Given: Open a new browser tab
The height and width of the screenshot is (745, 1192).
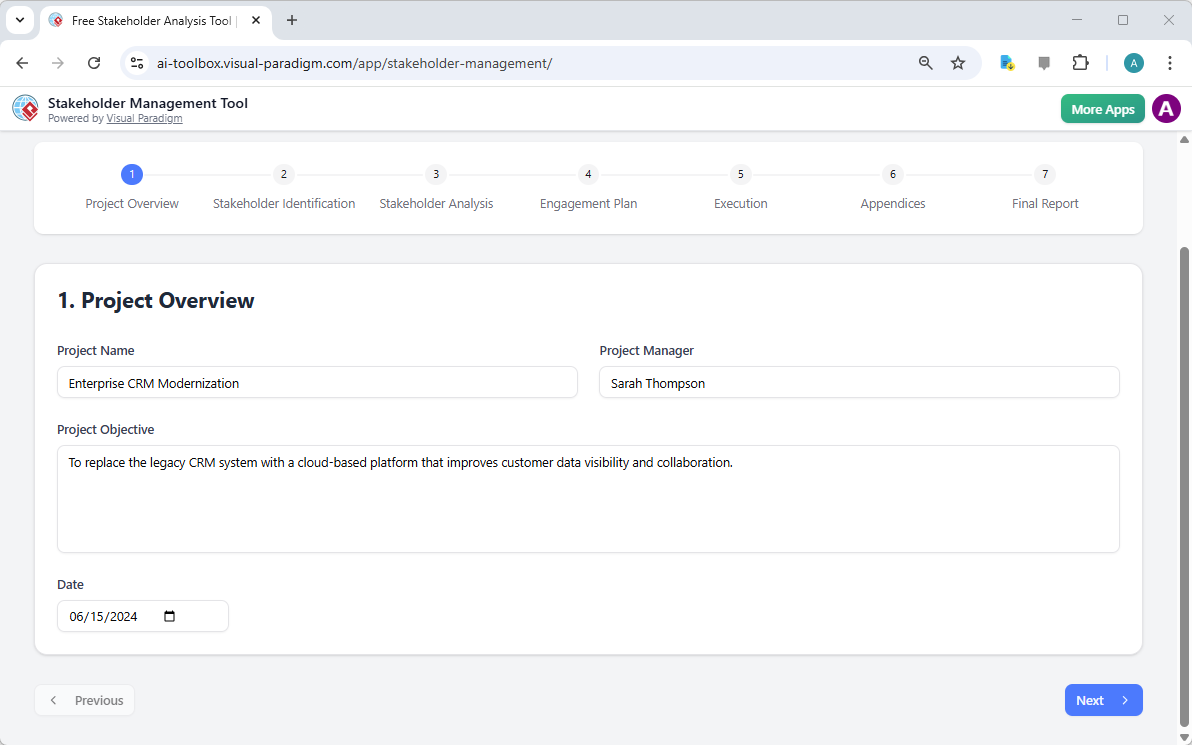Looking at the screenshot, I should click(291, 20).
